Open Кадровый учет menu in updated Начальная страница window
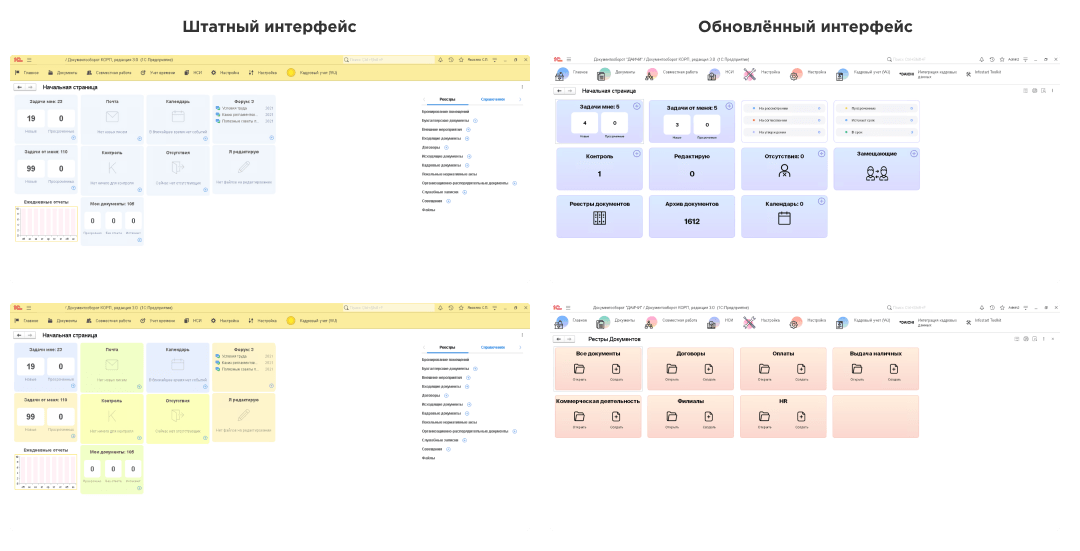 click(x=864, y=73)
